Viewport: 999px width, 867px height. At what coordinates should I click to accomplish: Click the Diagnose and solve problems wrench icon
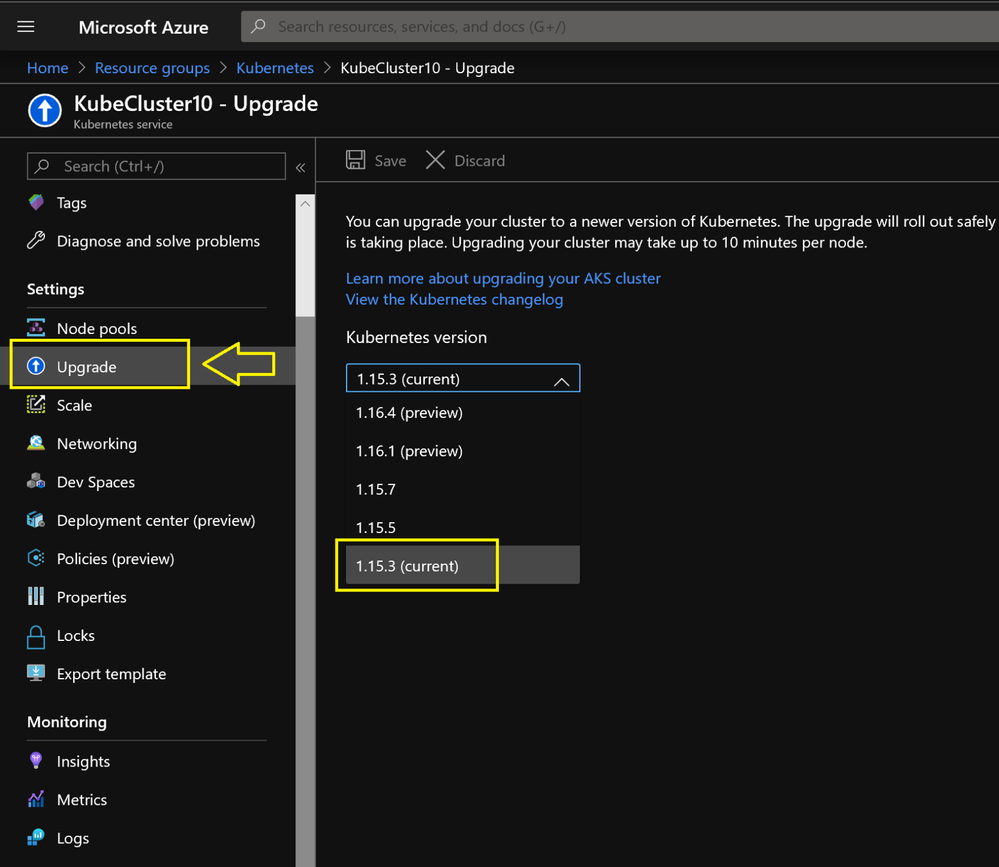tap(36, 241)
